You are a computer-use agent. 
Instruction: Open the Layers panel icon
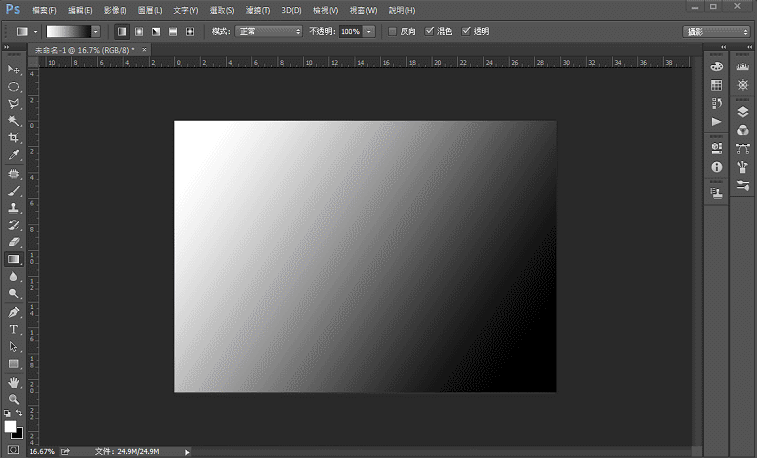pos(743,112)
